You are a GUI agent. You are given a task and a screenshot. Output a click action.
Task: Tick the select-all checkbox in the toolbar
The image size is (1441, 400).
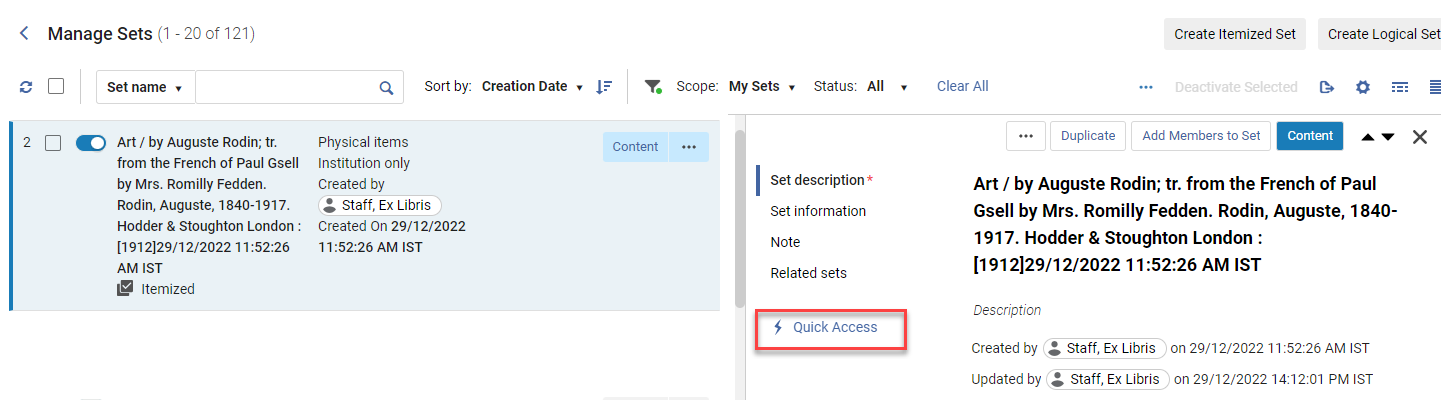(56, 86)
